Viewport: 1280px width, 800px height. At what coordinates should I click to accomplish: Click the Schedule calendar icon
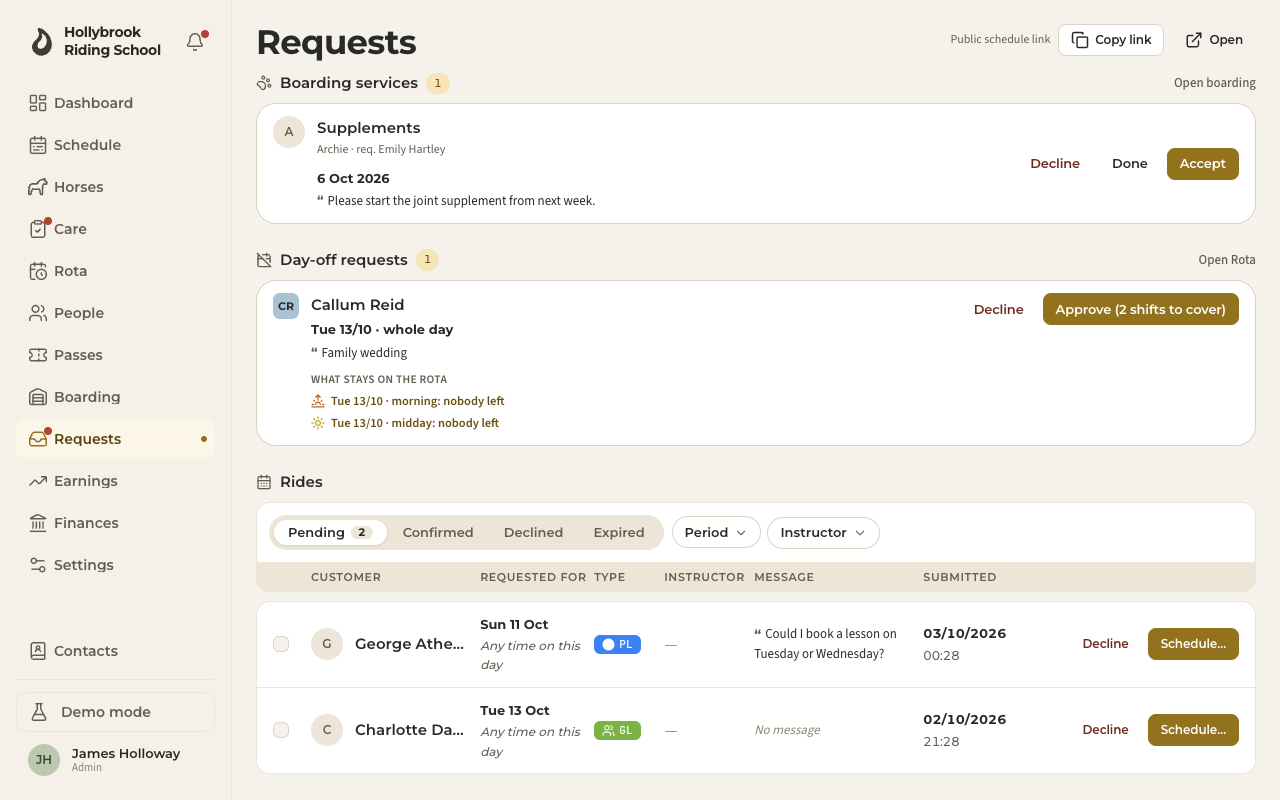(x=38, y=145)
